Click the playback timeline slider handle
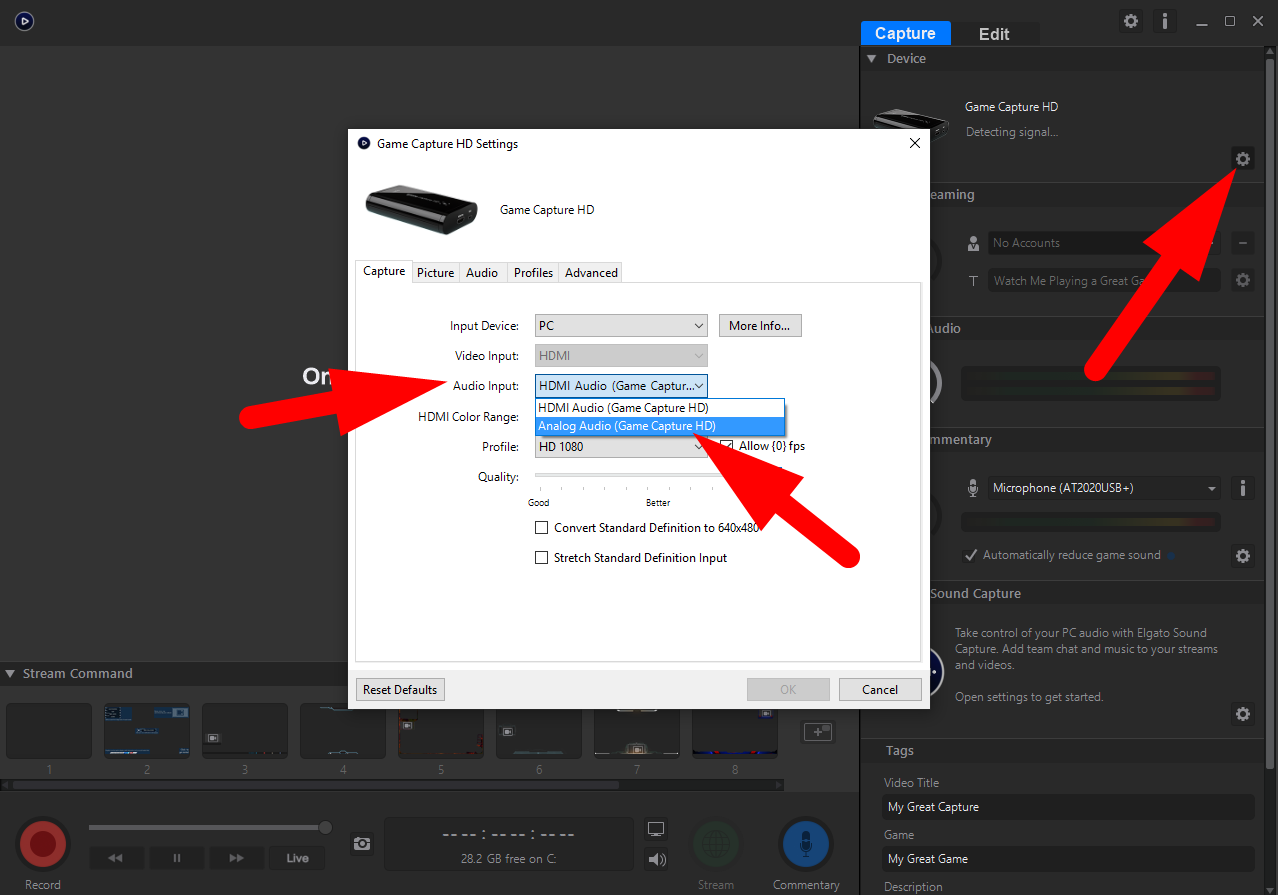 [x=325, y=827]
